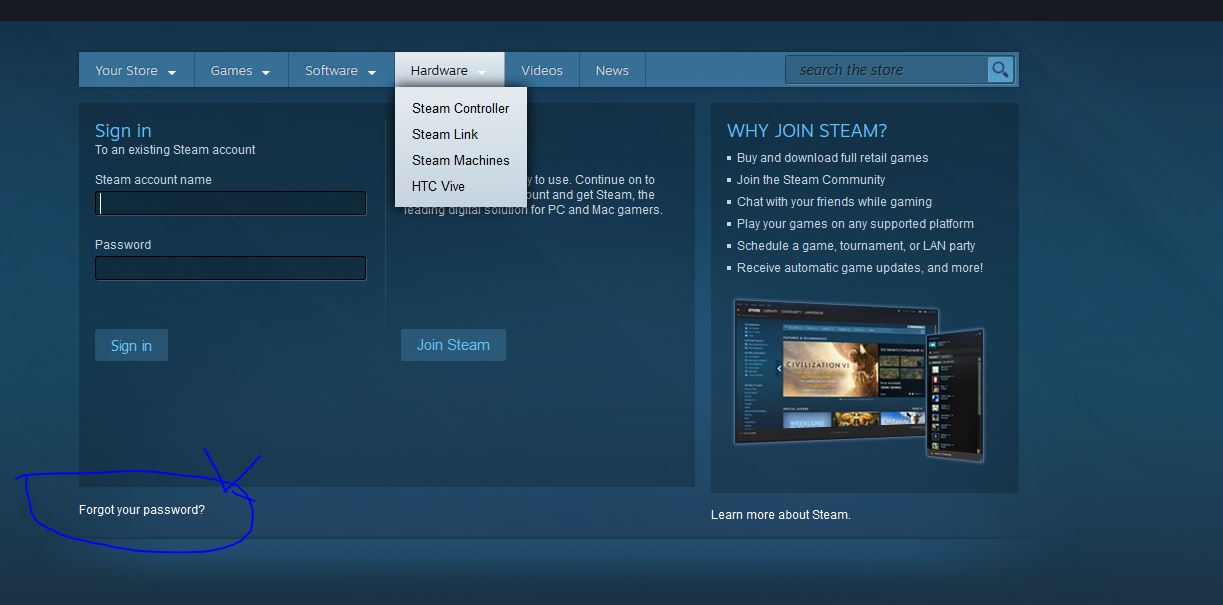The height and width of the screenshot is (605, 1223).
Task: Open the Forgot your password link
Action: 142,510
